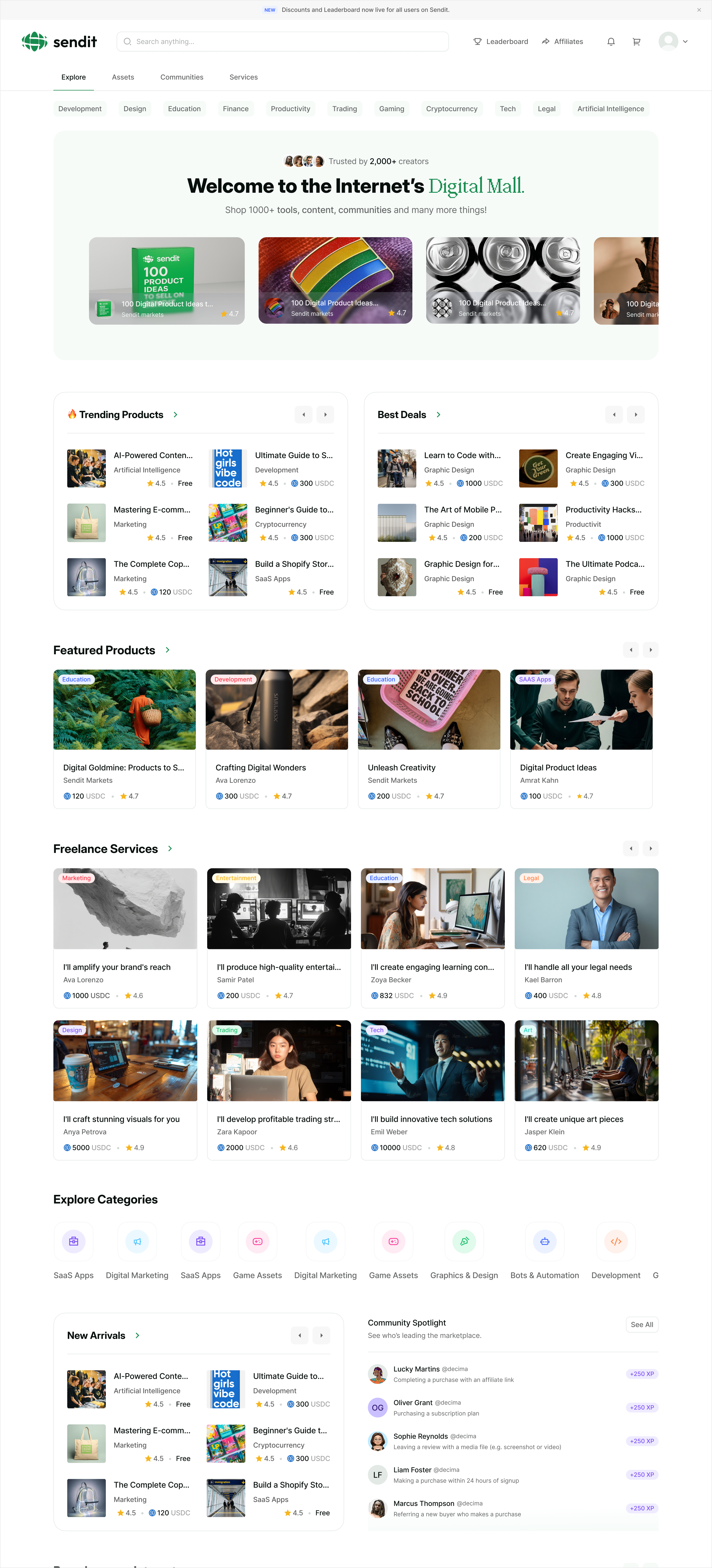Select the Gaming category chip
Screen dimensions: 712x1568
(x=392, y=109)
